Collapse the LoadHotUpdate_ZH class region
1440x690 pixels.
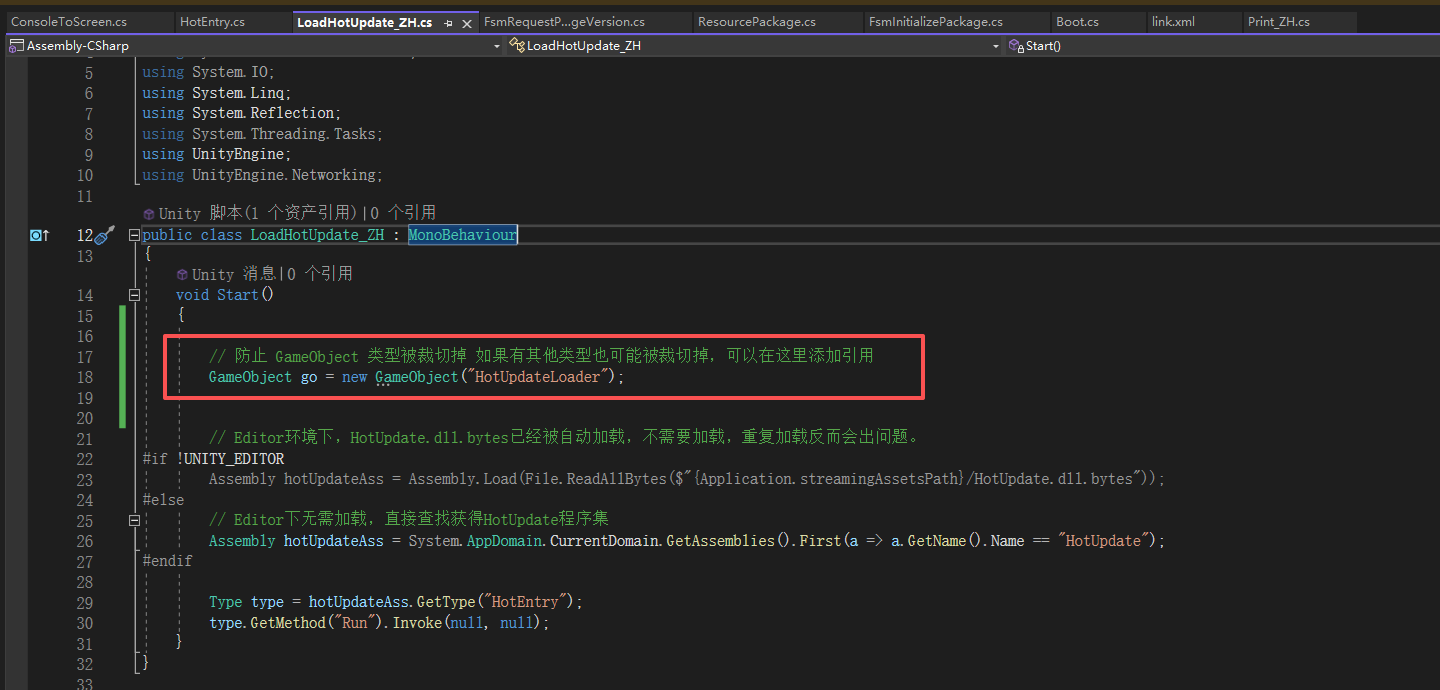point(134,235)
